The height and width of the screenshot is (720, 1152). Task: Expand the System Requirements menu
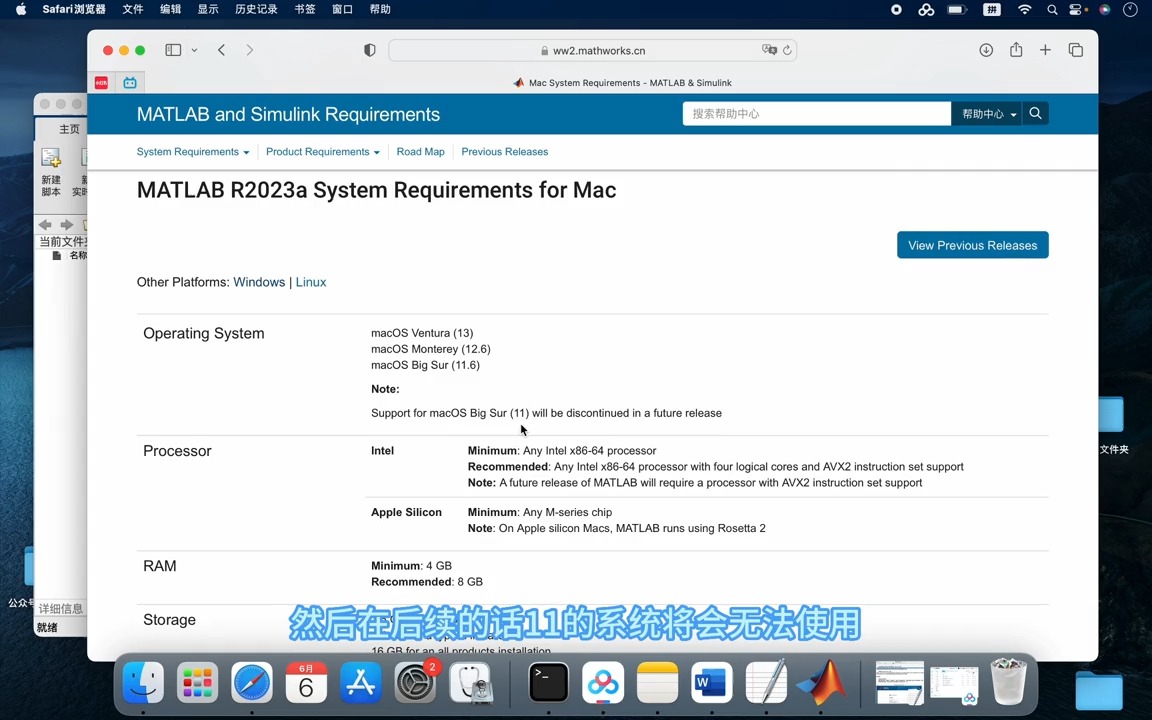(192, 152)
